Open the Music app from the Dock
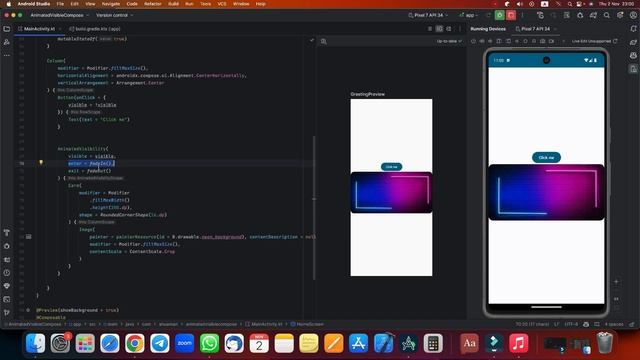The height and width of the screenshot is (360, 640). click(x=519, y=343)
